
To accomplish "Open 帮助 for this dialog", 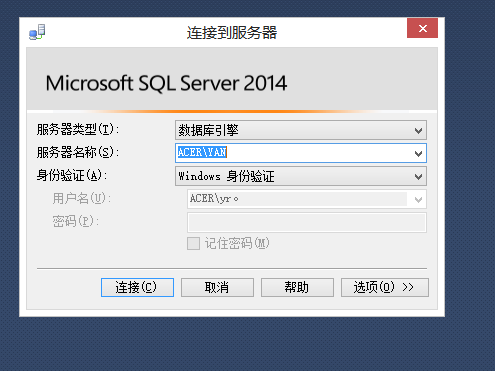I will click(297, 287).
